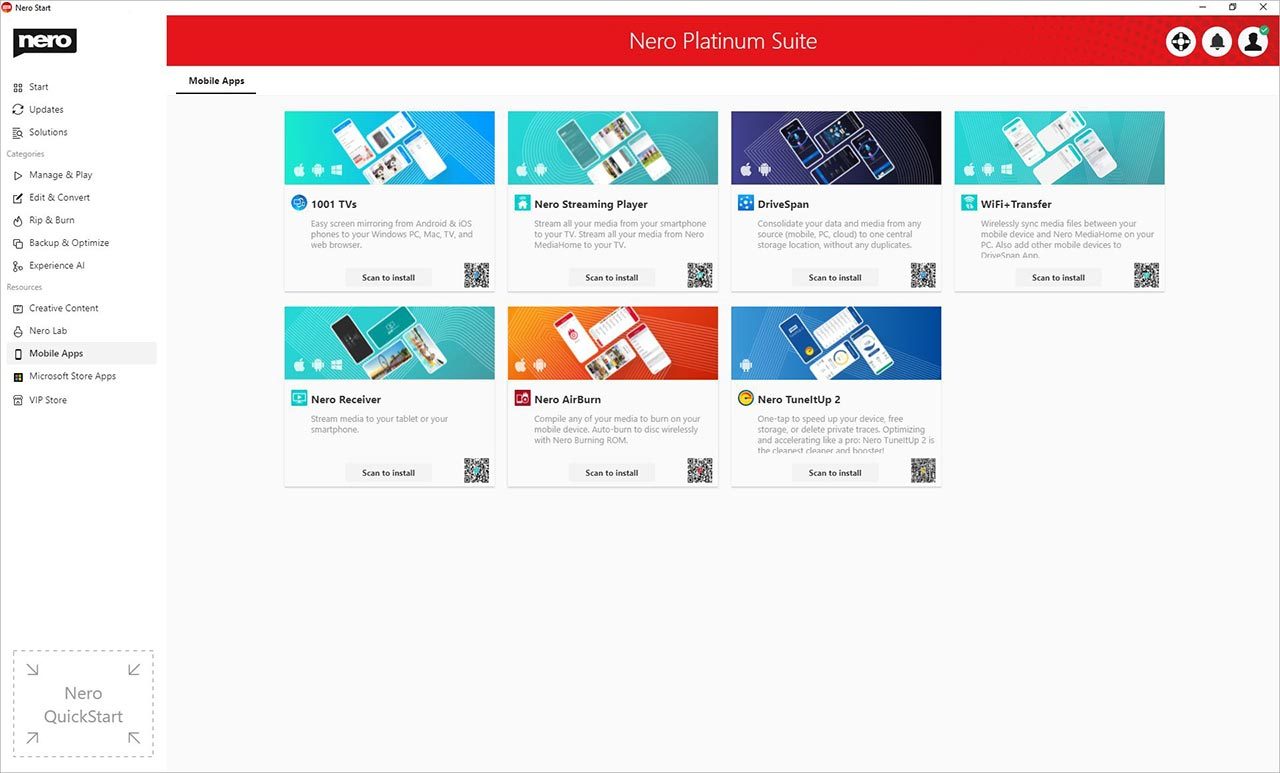Click the Nero TuneItUp 2 title text

pos(799,399)
